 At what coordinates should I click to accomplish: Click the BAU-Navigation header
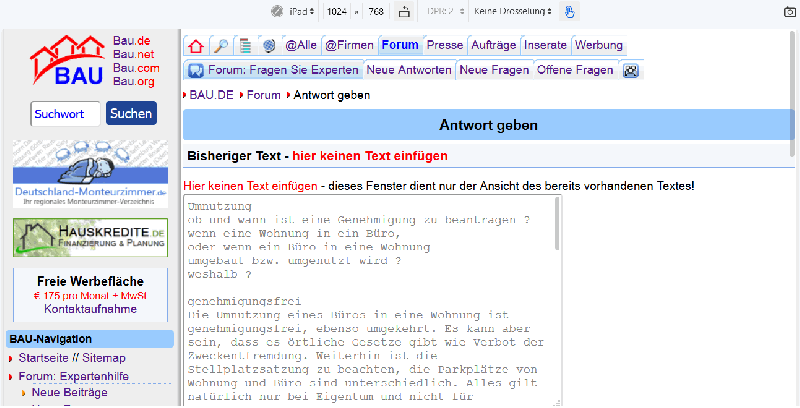coord(90,339)
